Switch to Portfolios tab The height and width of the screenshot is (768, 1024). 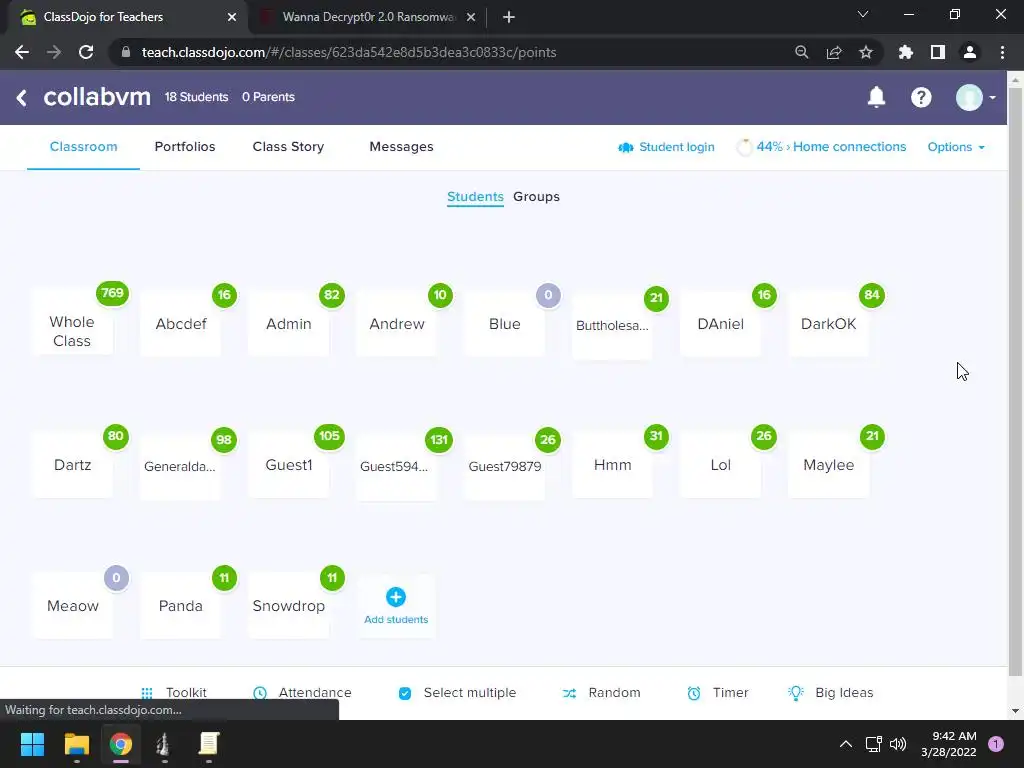point(185,147)
